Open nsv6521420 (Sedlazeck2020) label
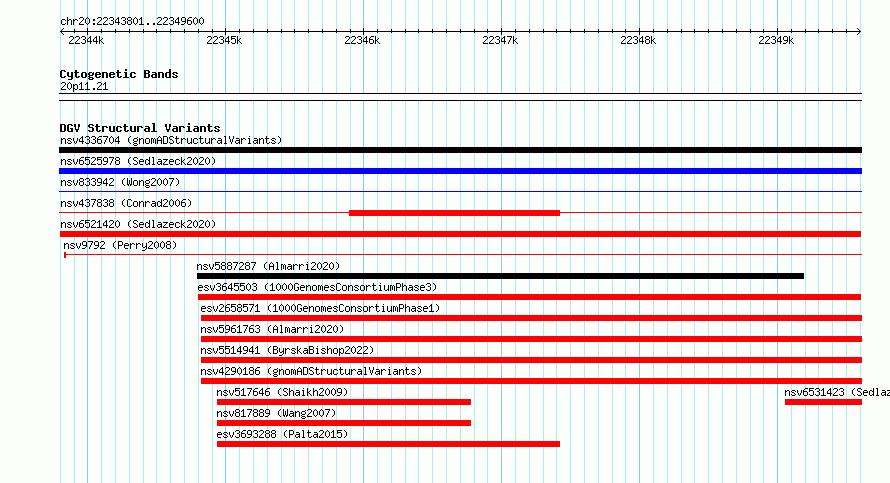The width and height of the screenshot is (890, 483). point(138,224)
